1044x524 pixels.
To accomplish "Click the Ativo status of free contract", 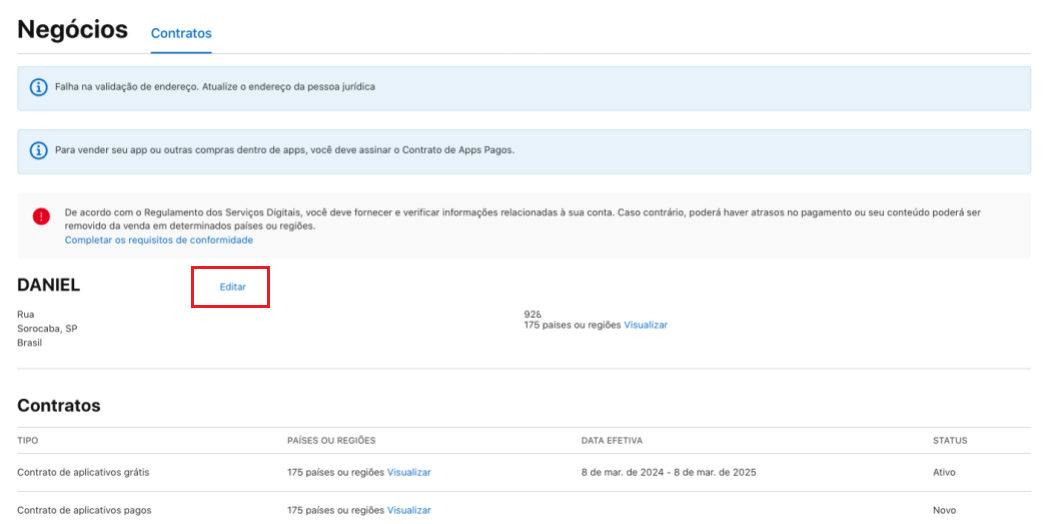I will point(944,472).
